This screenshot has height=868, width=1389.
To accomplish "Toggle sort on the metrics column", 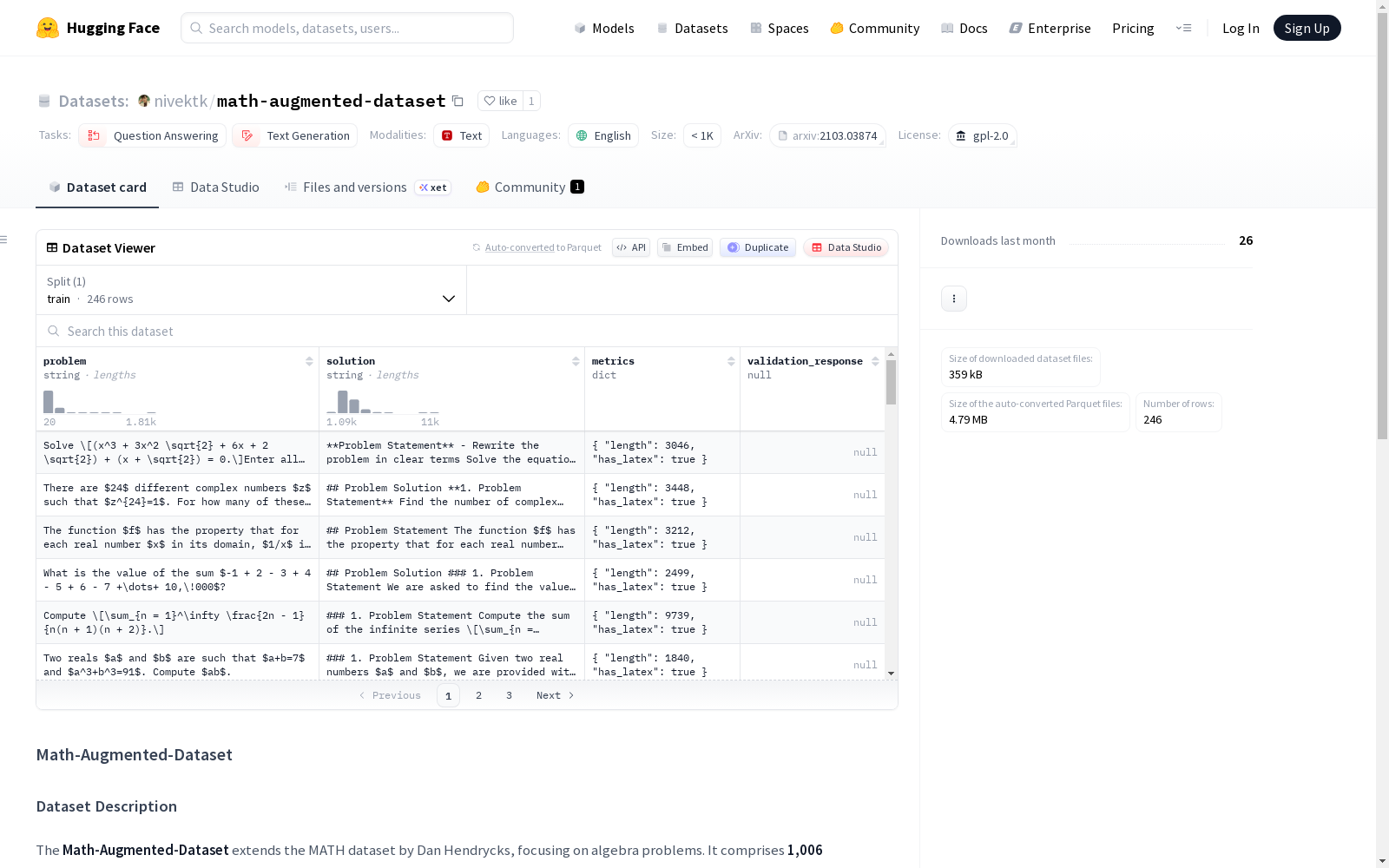I will tap(731, 361).
